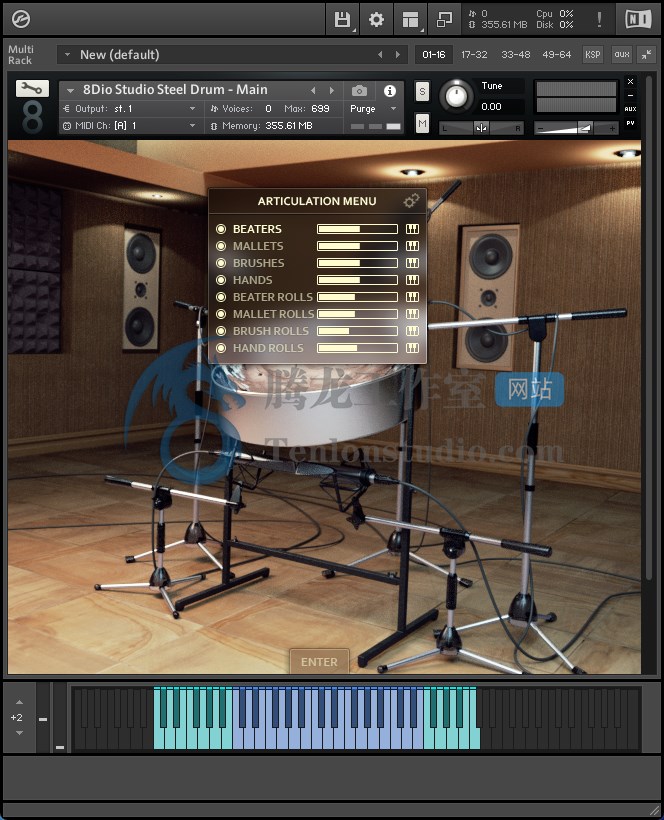Open the options gear settings
This screenshot has width=664, height=820.
376,19
